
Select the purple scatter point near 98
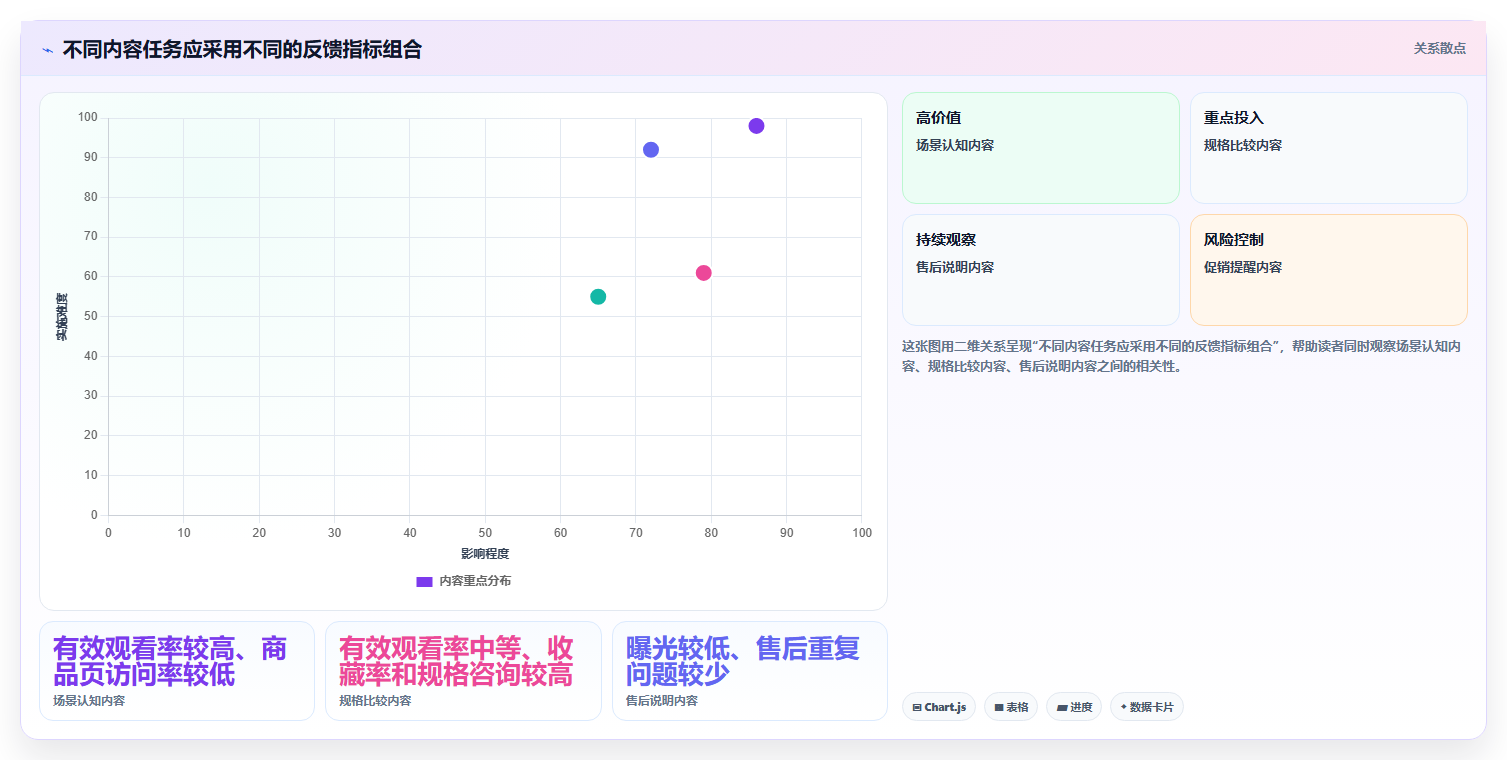tap(756, 126)
